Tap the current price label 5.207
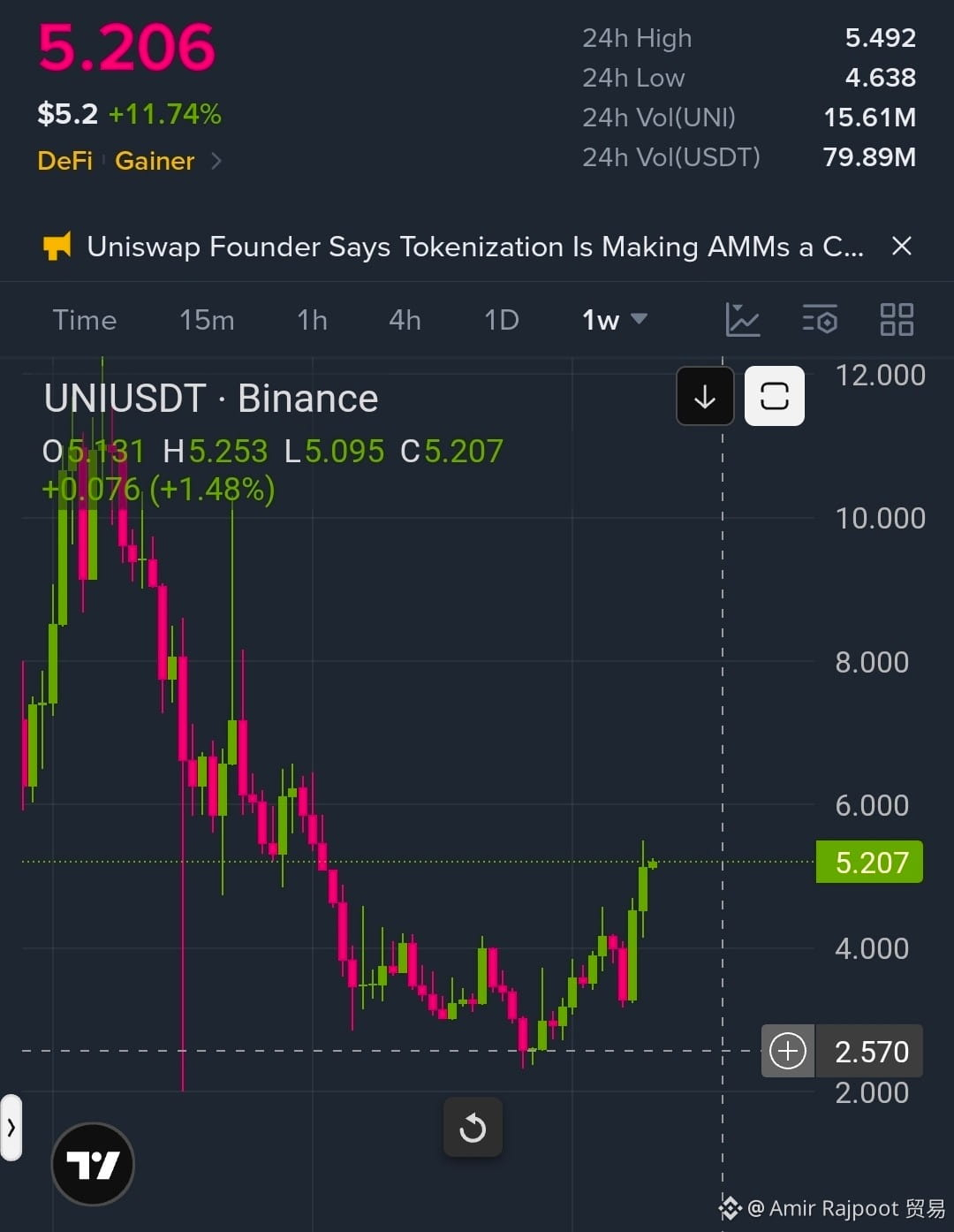 (x=870, y=862)
